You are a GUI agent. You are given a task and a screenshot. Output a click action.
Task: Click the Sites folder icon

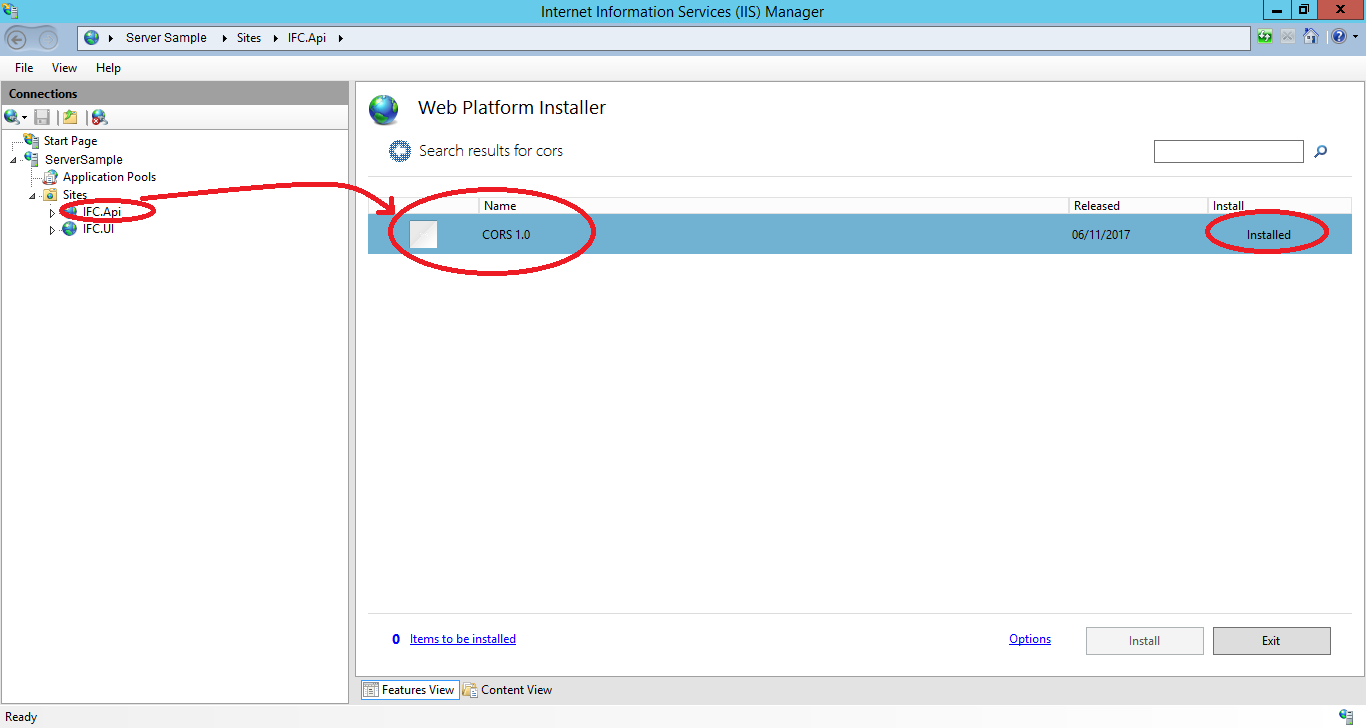[x=50, y=195]
